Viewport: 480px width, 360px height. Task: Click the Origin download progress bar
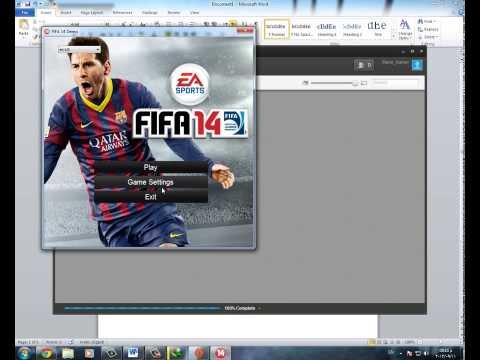pyautogui.click(x=143, y=308)
